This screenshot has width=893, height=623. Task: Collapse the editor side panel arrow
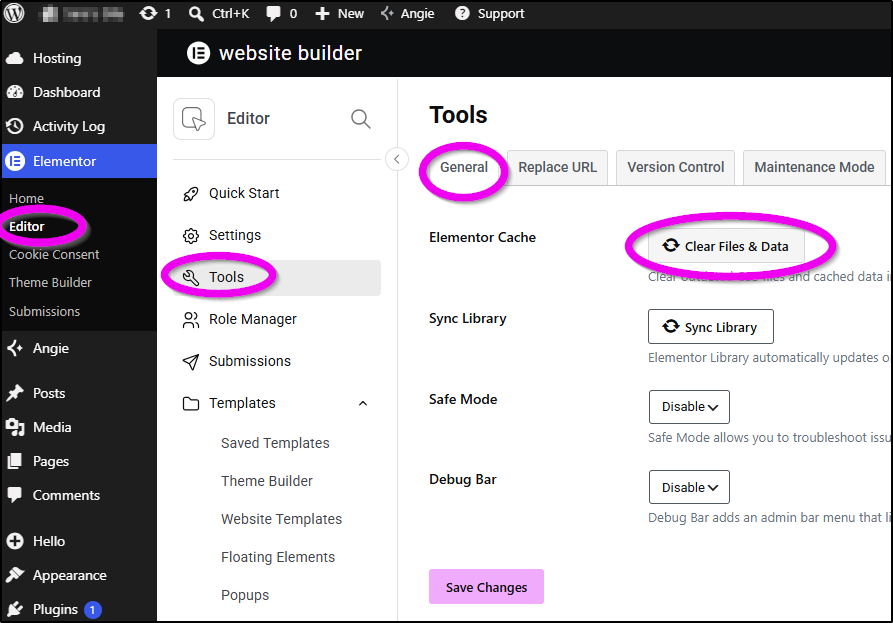397,159
